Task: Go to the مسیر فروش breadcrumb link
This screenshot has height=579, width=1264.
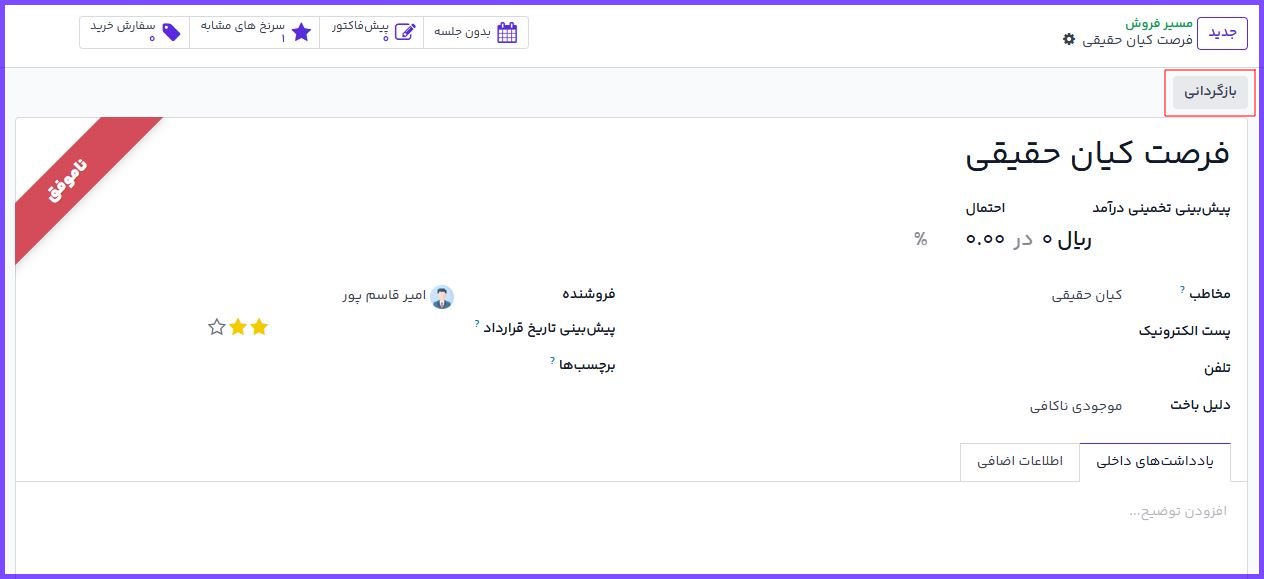Action: click(1158, 22)
